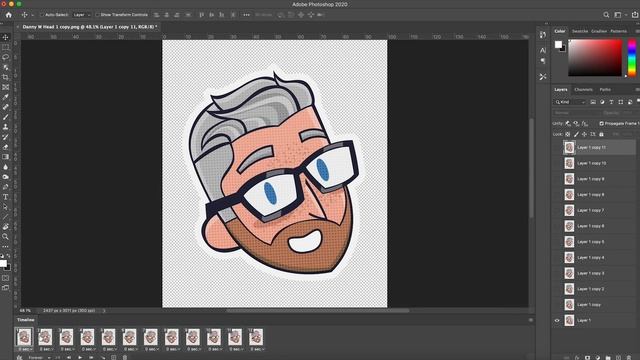Click the Home icon in options bar
This screenshot has width=640, height=360.
9,15
